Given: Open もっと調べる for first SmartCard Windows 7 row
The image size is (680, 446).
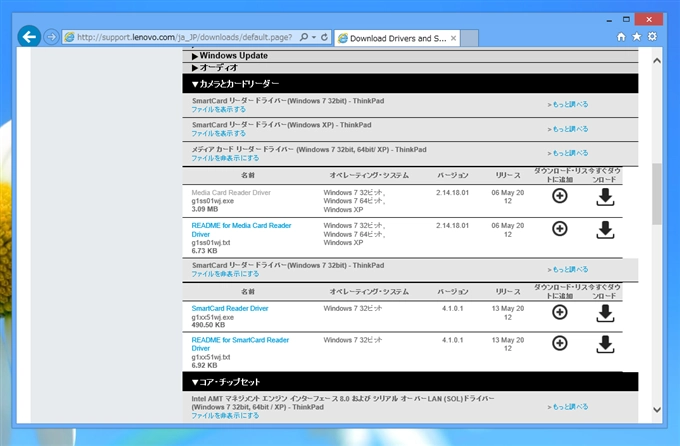Looking at the screenshot, I should [568, 105].
